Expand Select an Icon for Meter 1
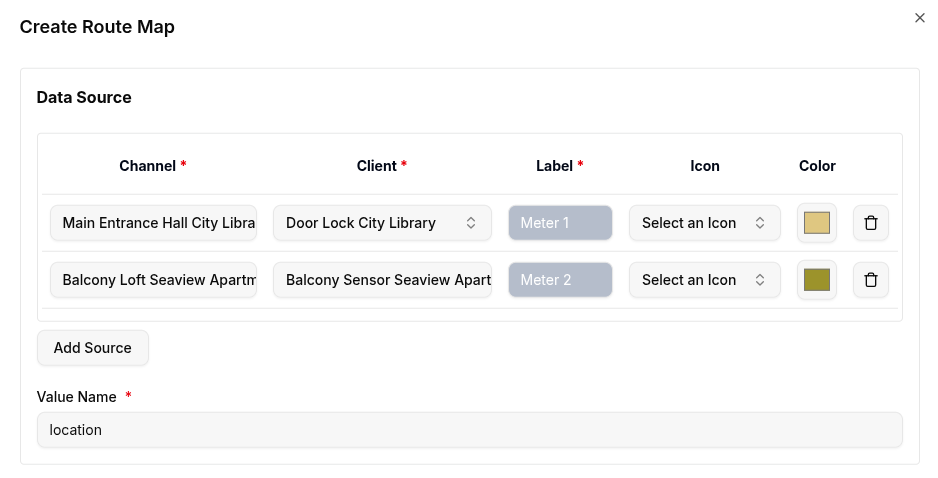 704,223
